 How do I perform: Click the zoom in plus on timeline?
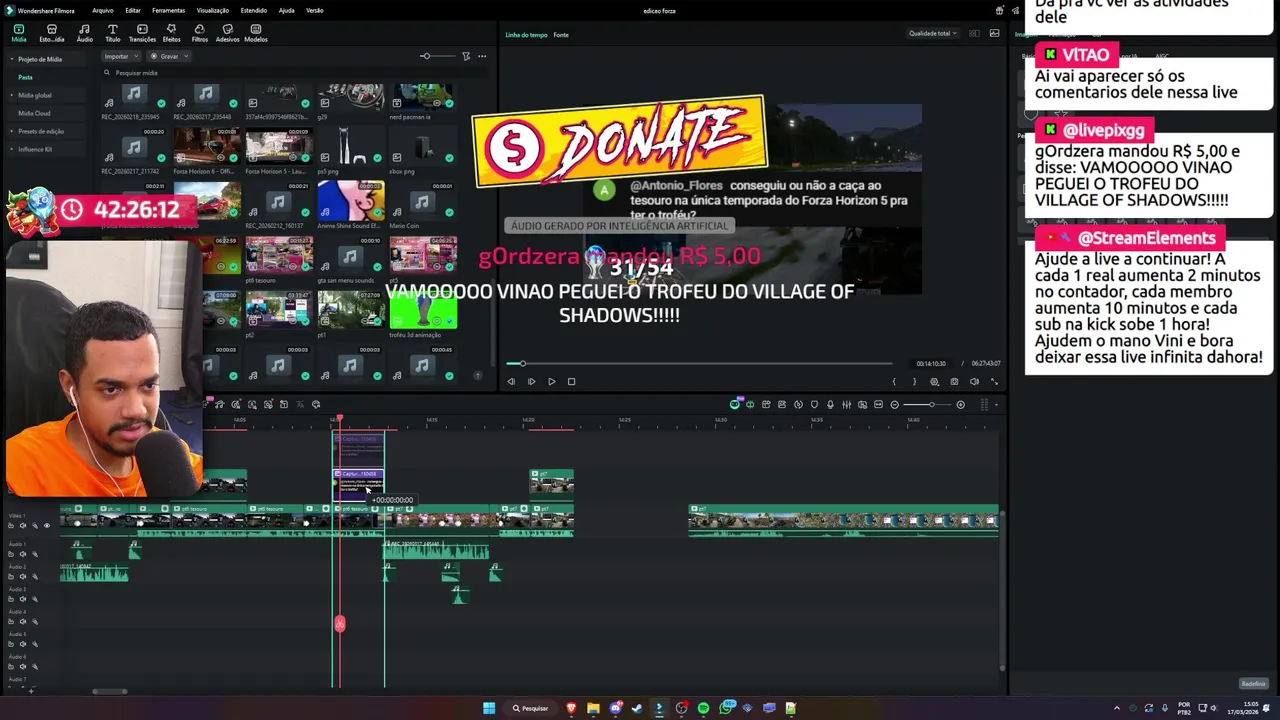(961, 405)
